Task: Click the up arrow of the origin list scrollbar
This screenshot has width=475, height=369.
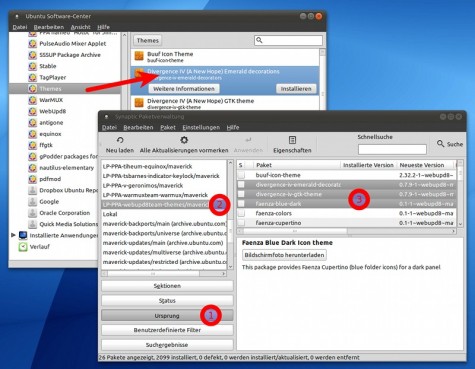Action: click(230, 163)
